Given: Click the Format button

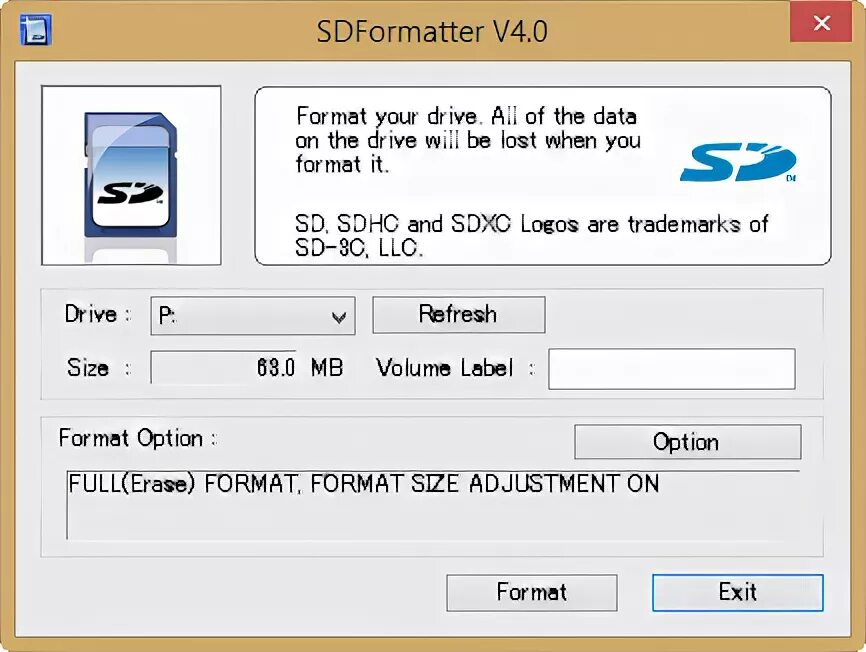Looking at the screenshot, I should point(532,592).
